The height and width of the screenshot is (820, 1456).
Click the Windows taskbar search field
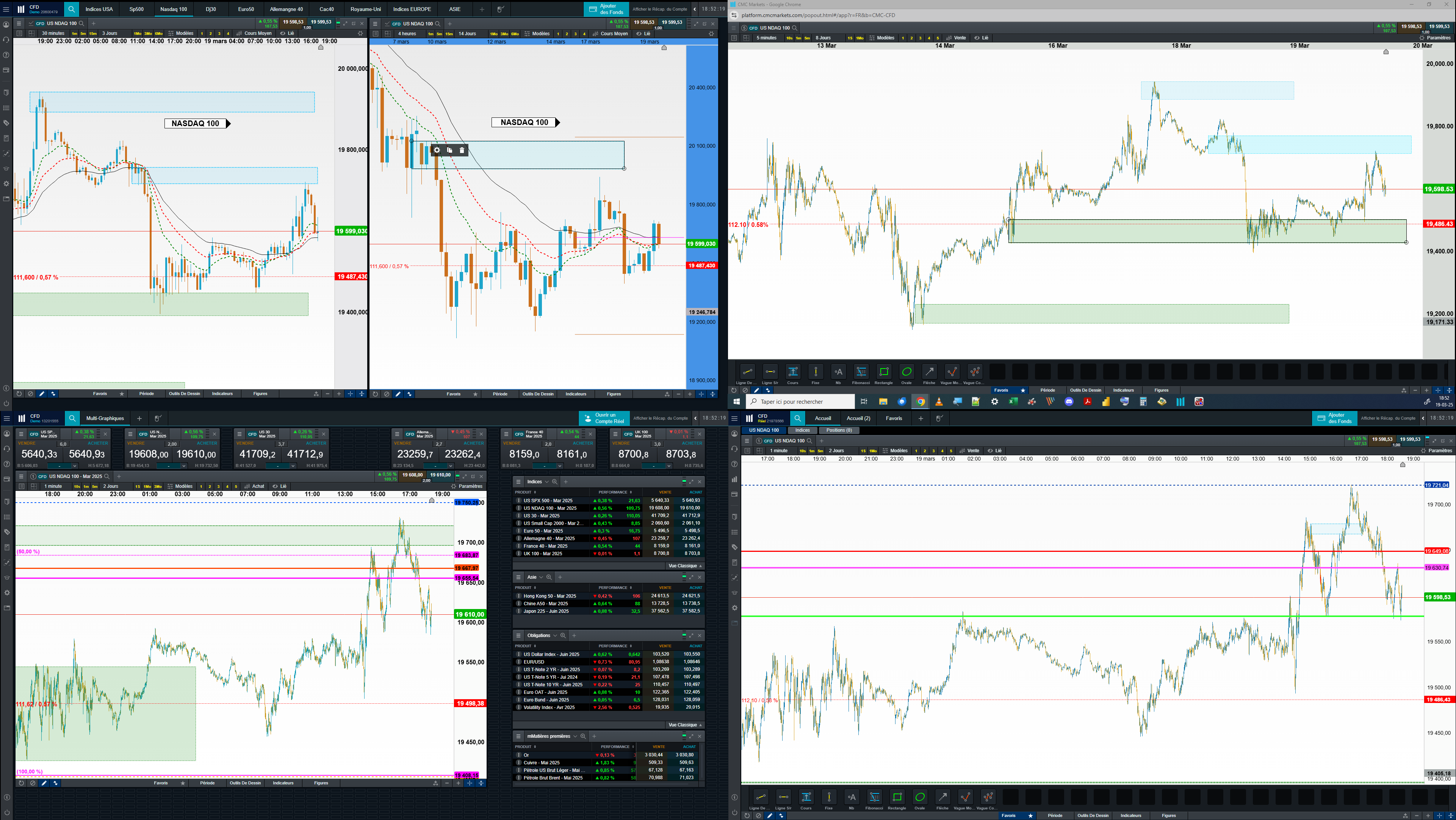pyautogui.click(x=800, y=401)
